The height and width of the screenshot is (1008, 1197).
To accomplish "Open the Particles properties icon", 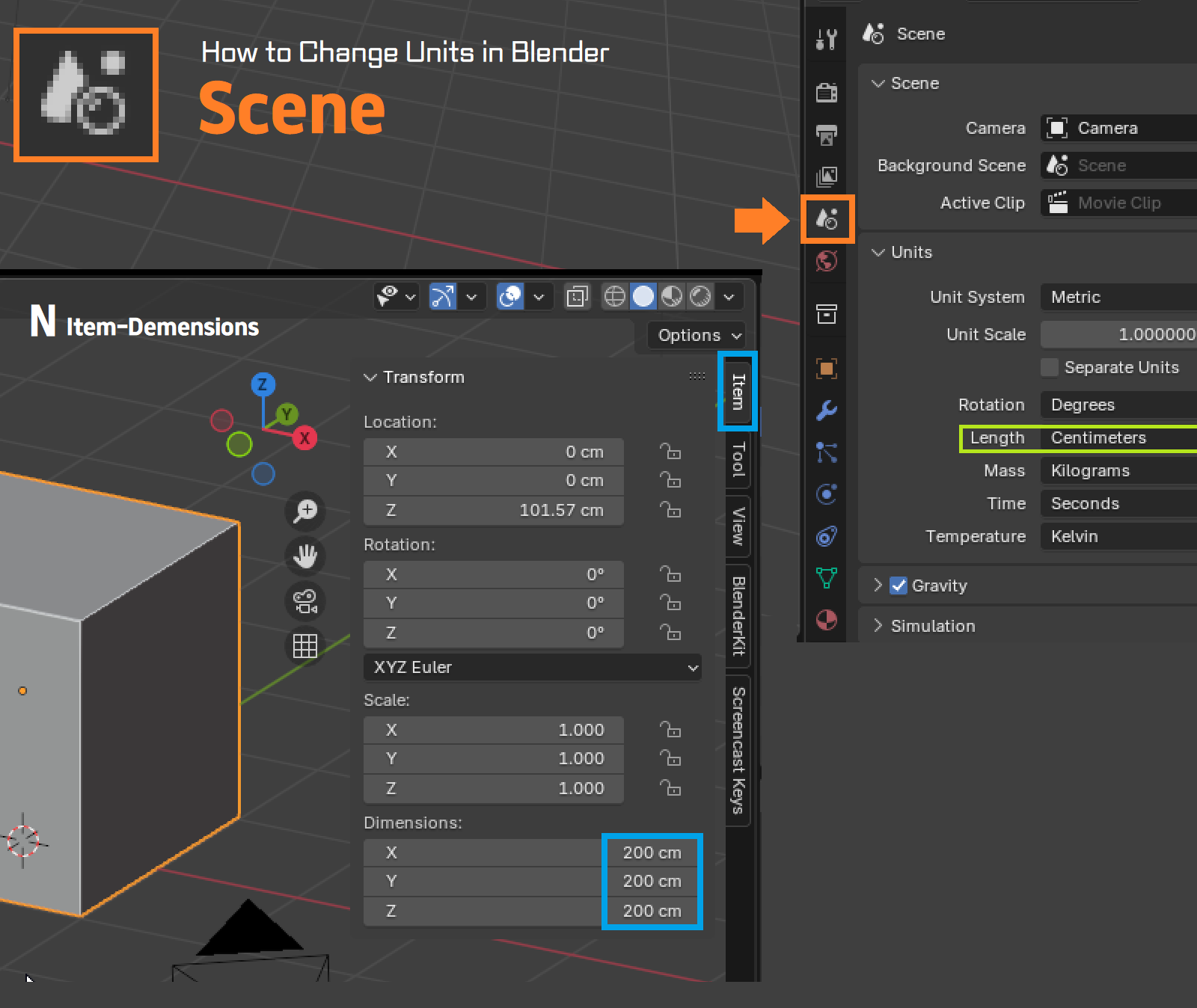I will [826, 452].
